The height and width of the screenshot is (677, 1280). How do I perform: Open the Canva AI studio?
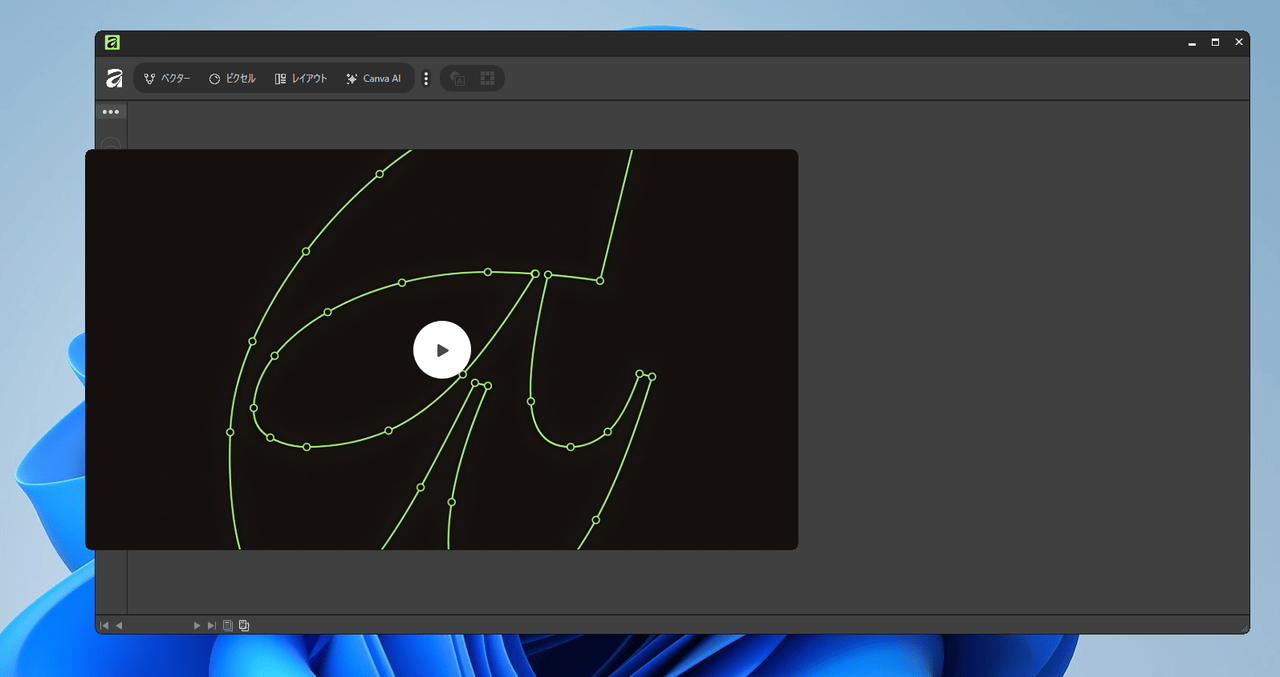pyautogui.click(x=373, y=79)
